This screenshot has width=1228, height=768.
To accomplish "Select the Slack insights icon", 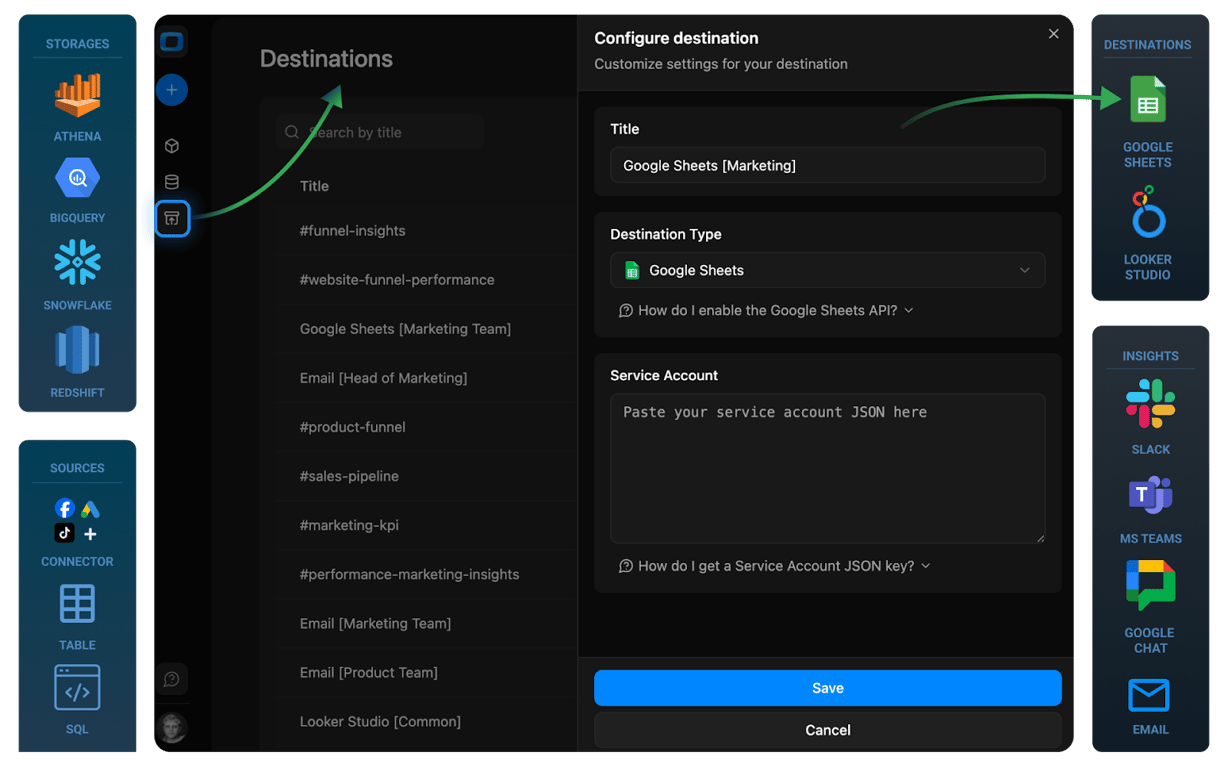I will point(1150,404).
